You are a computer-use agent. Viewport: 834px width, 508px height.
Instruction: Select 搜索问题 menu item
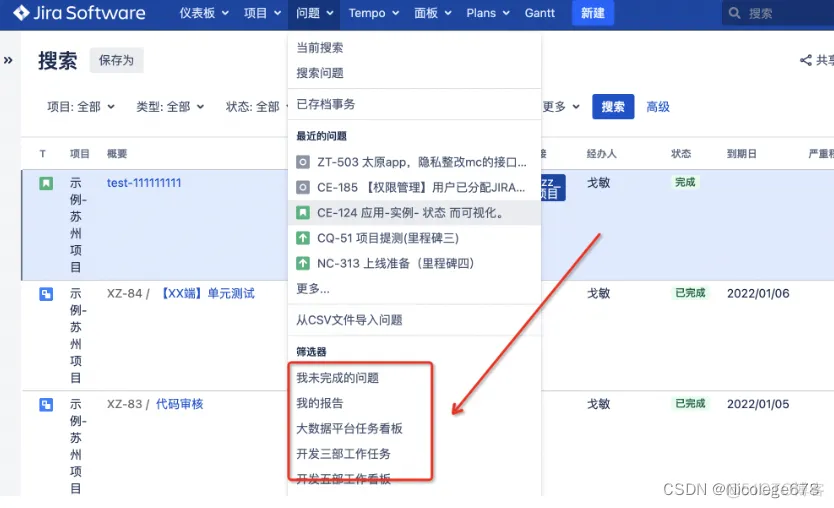coord(414,73)
